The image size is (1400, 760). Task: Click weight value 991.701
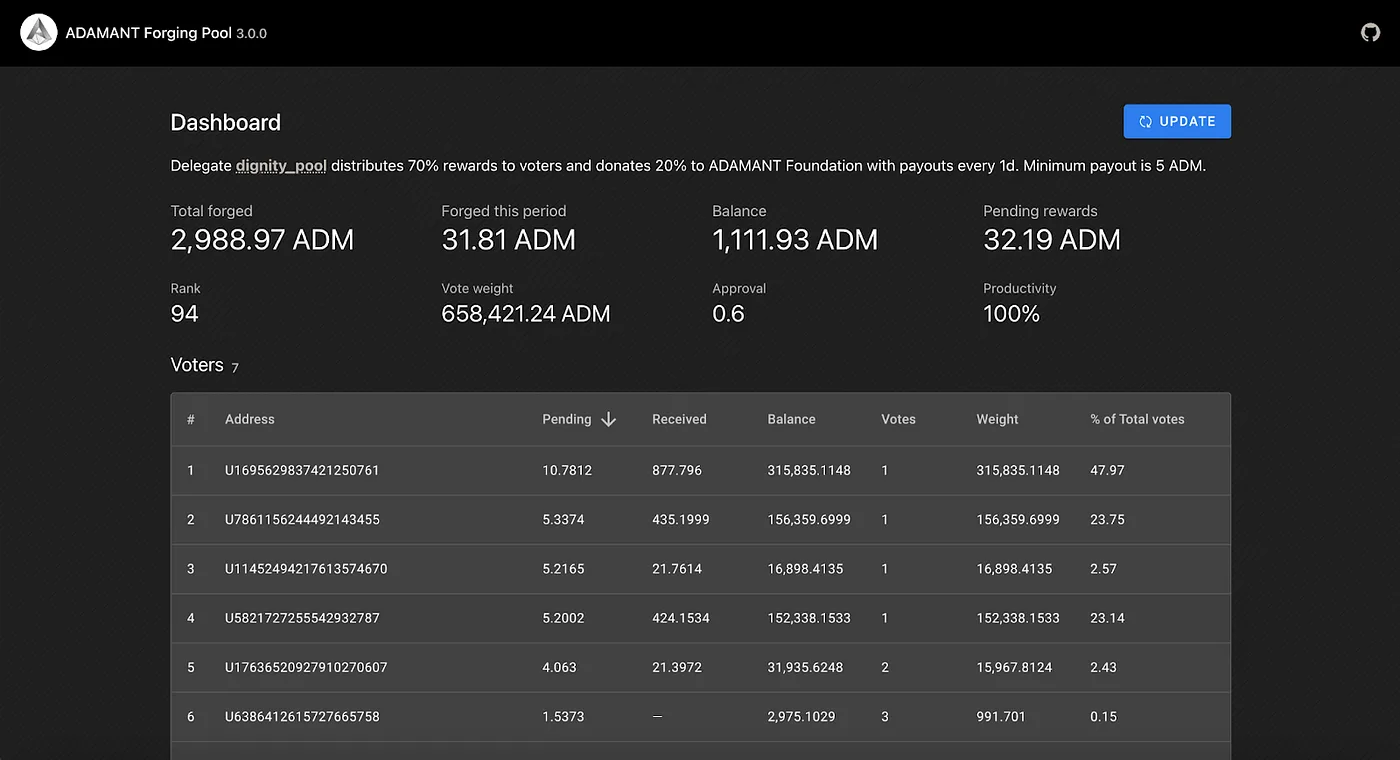[x=1001, y=717]
